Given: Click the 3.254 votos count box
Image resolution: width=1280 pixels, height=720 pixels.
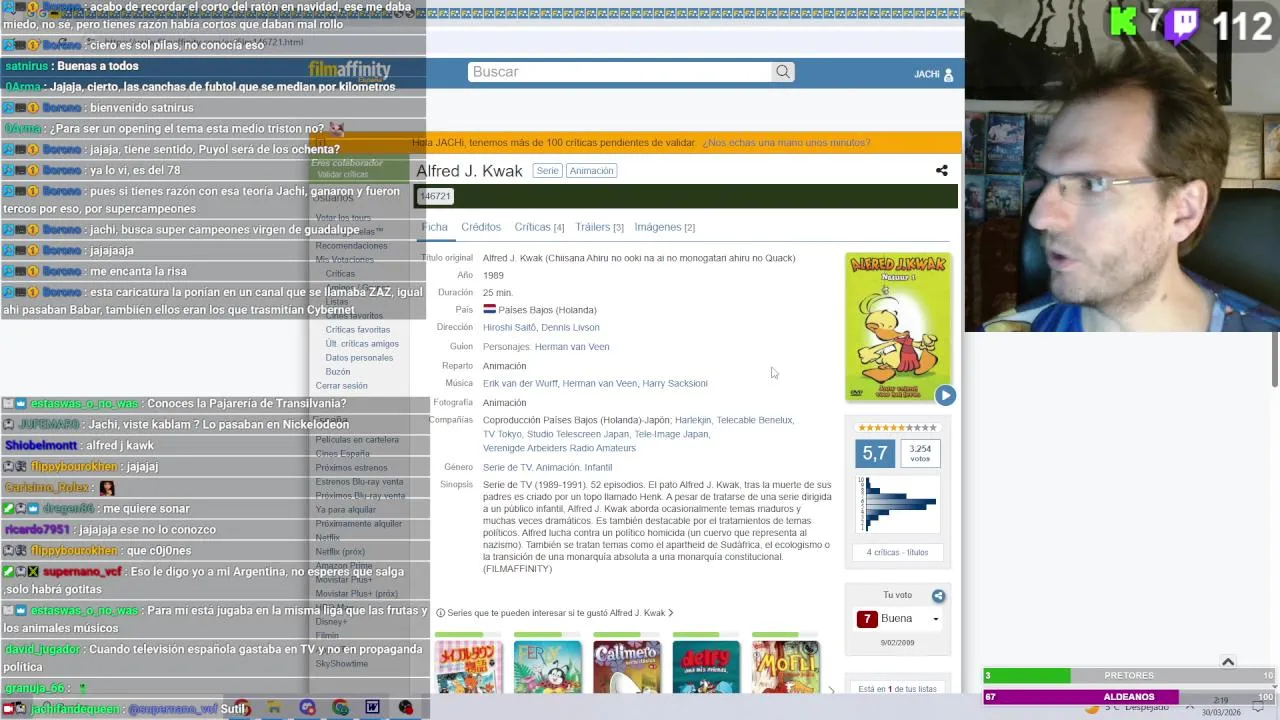Looking at the screenshot, I should [x=920, y=453].
